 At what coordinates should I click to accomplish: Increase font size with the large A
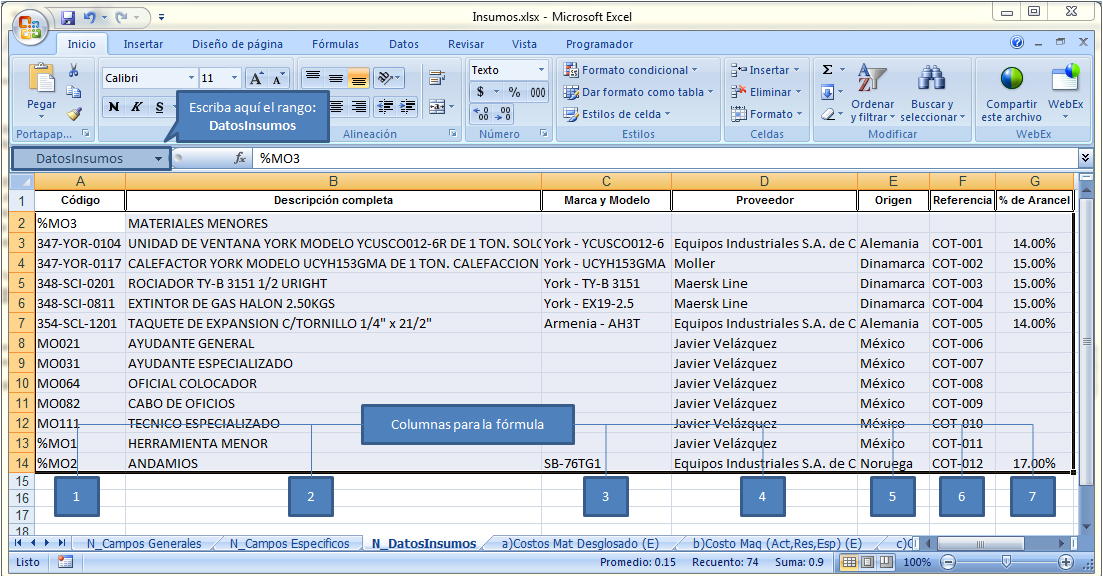(257, 78)
